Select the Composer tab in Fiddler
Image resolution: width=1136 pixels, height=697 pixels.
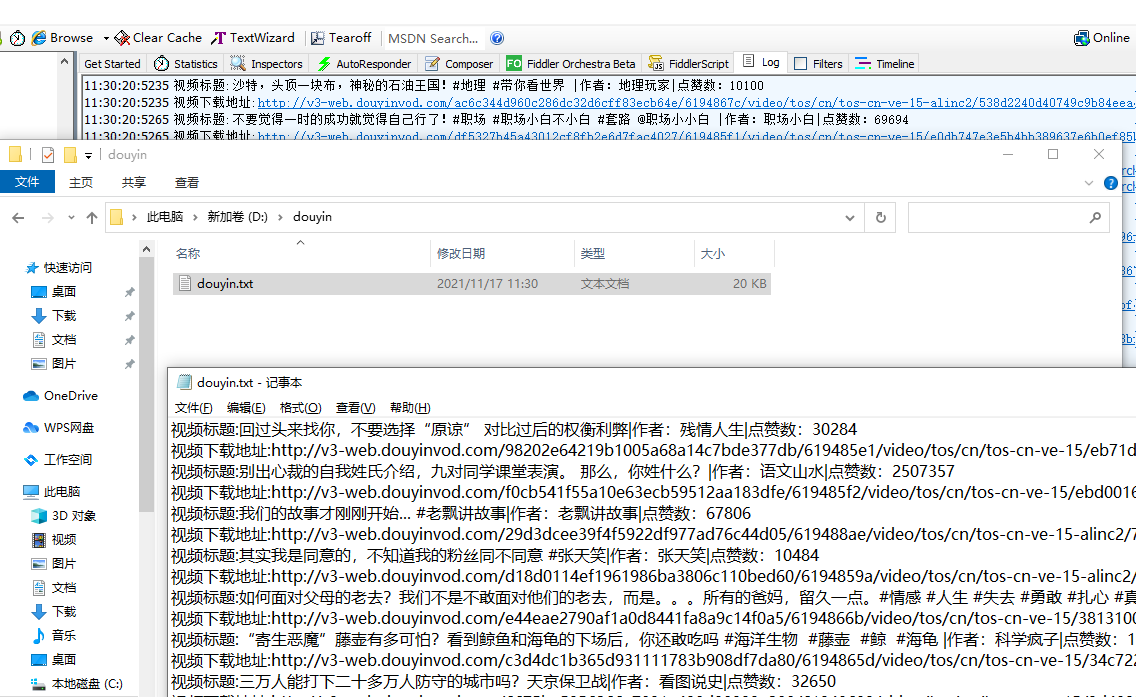(459, 64)
